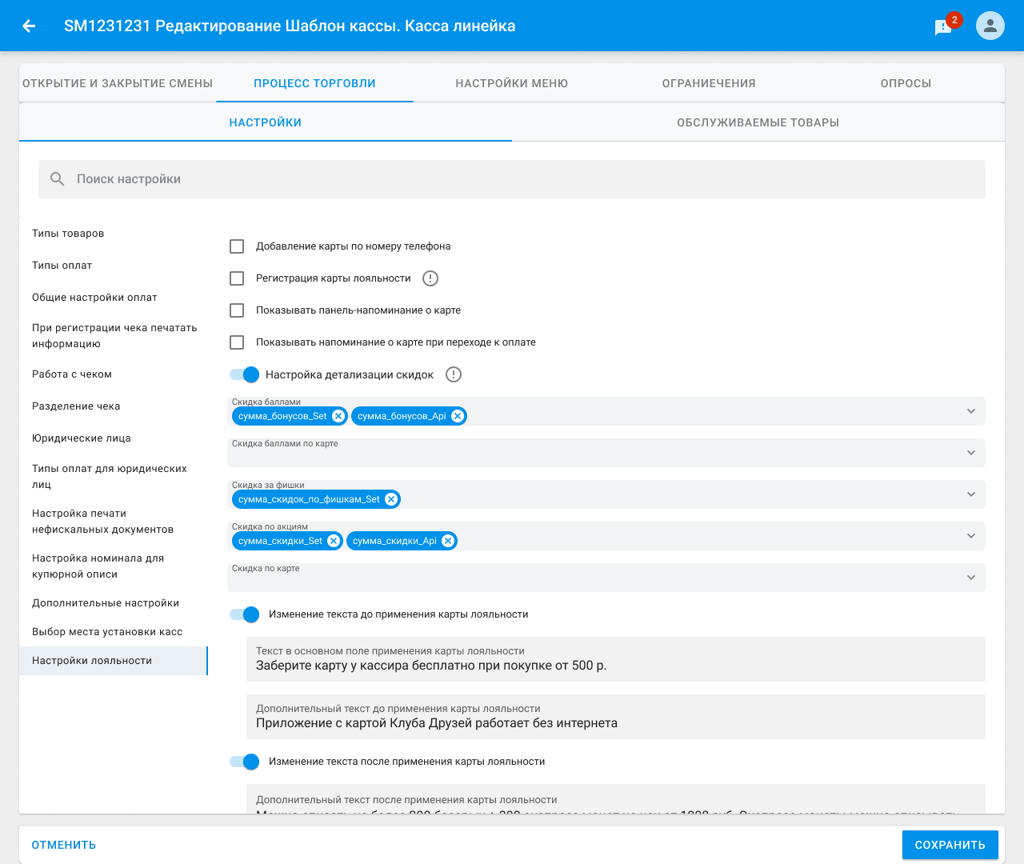The height and width of the screenshot is (864, 1024).
Task: Remove the сумма_скидок_по_фишкам_Set chip
Action: point(391,500)
